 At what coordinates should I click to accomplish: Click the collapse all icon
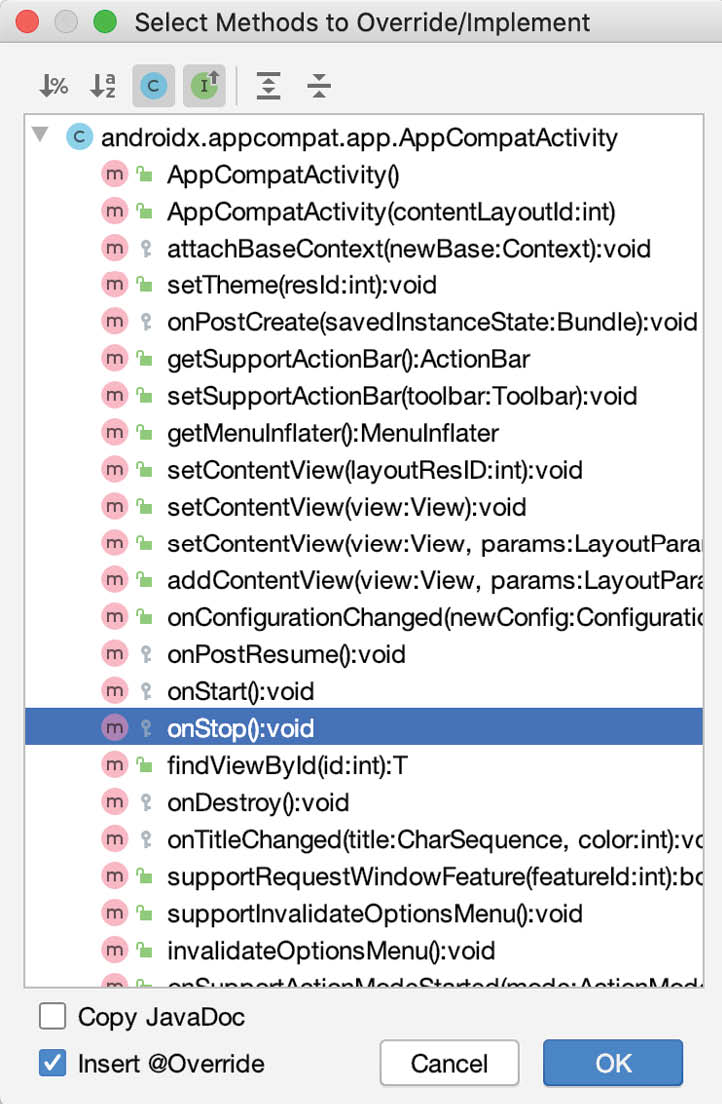(318, 86)
